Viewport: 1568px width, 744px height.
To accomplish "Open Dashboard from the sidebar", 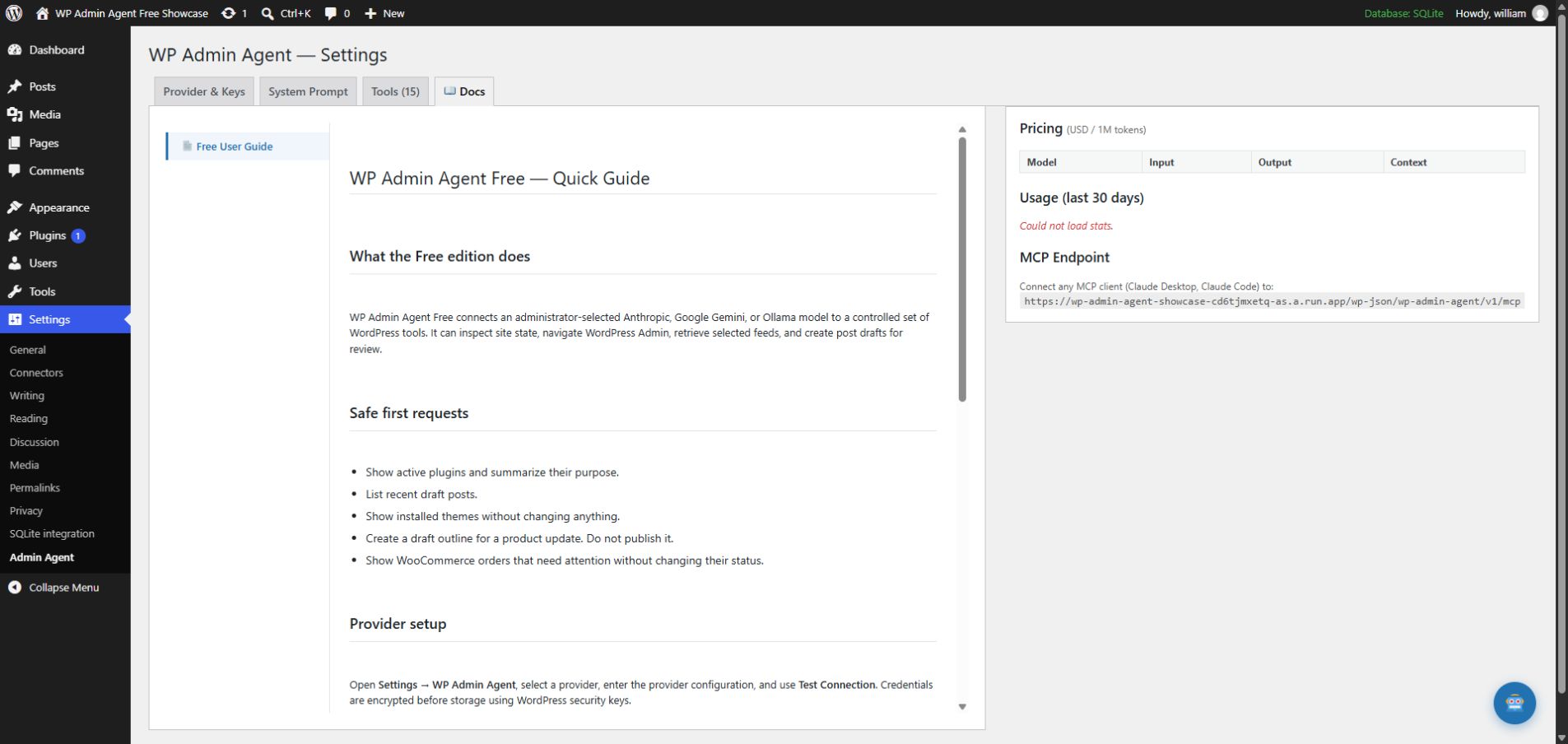I will pos(65,50).
